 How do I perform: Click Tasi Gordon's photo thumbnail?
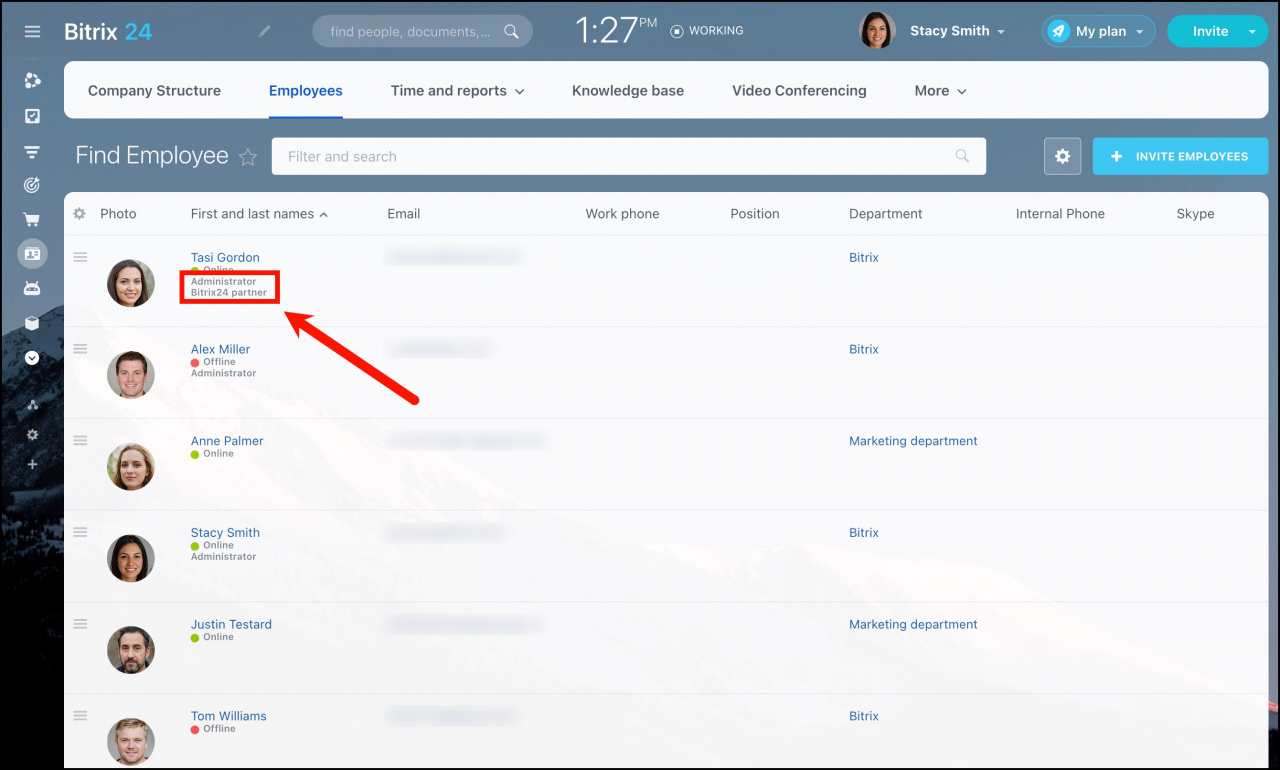click(x=131, y=283)
